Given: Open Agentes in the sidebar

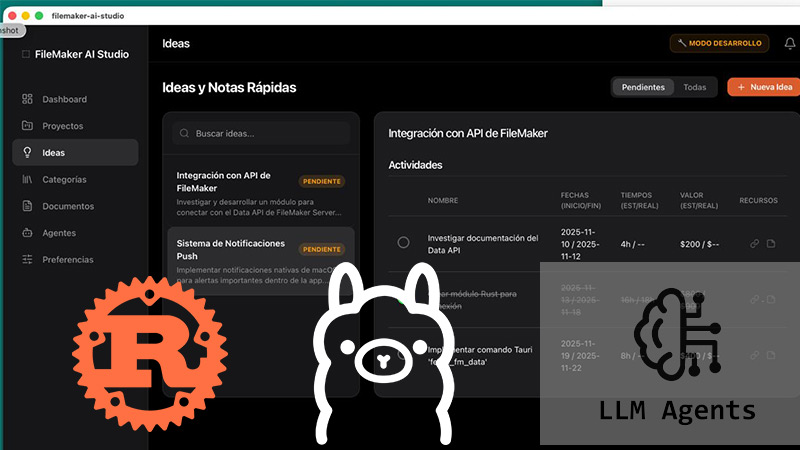Looking at the screenshot, I should [x=75, y=233].
